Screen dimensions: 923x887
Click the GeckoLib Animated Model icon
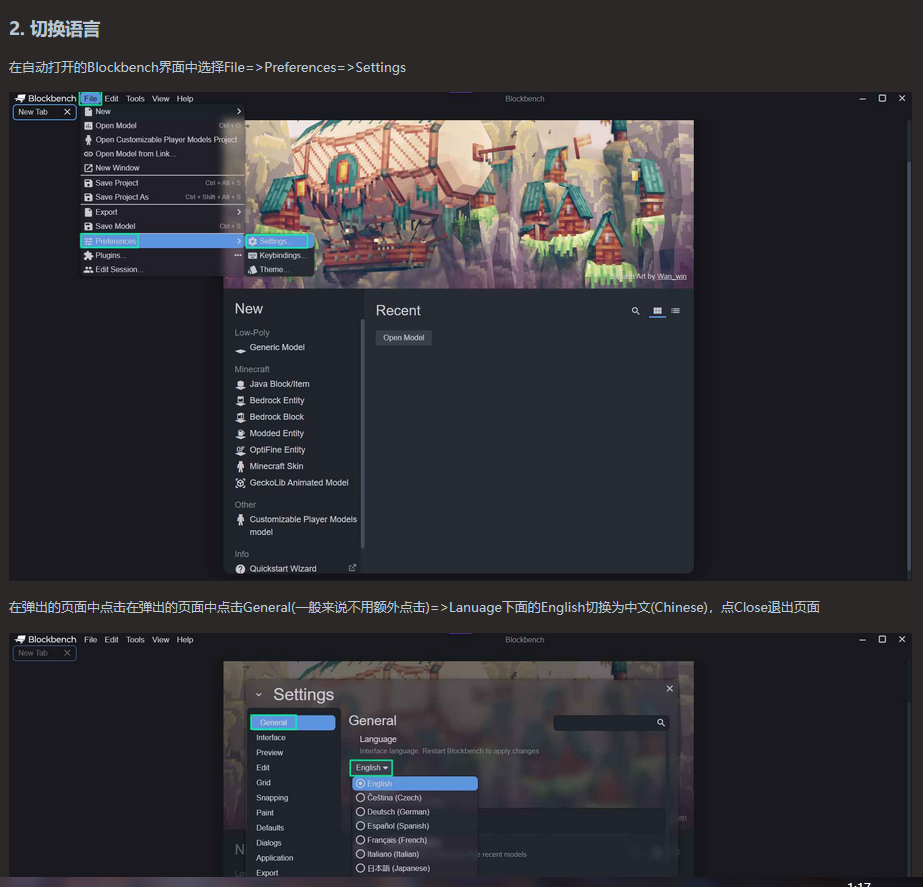pos(240,483)
